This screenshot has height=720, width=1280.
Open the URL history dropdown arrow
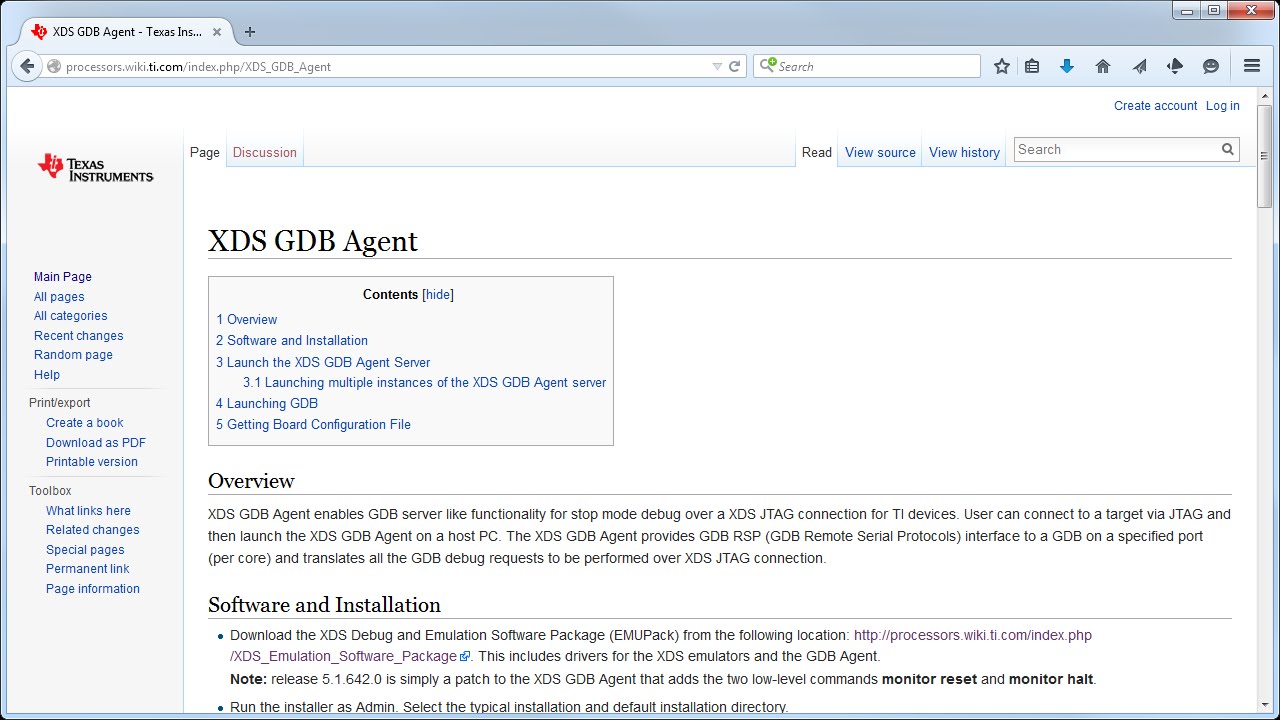click(x=717, y=66)
